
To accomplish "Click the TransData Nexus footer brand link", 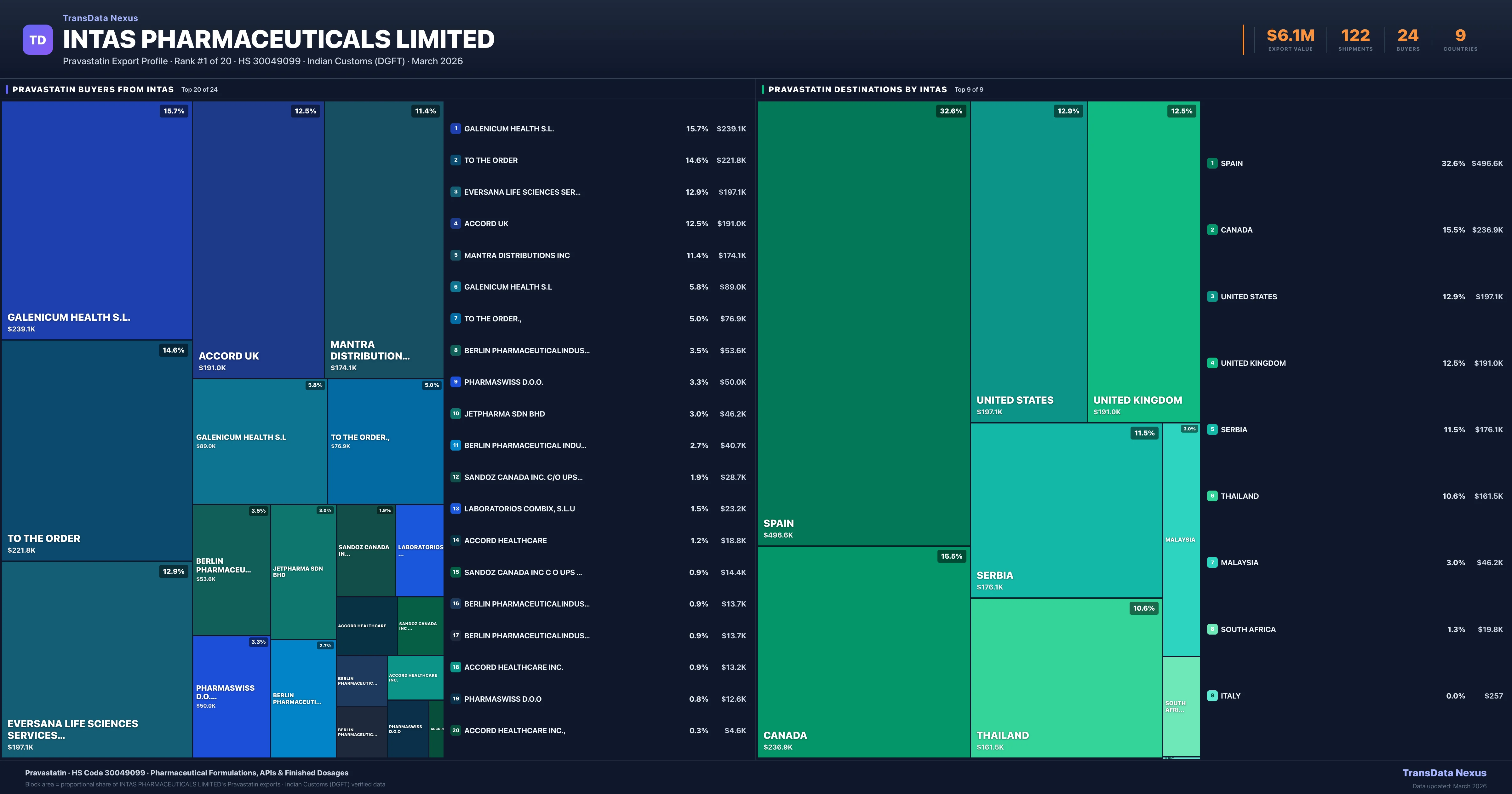I will coord(1444,773).
